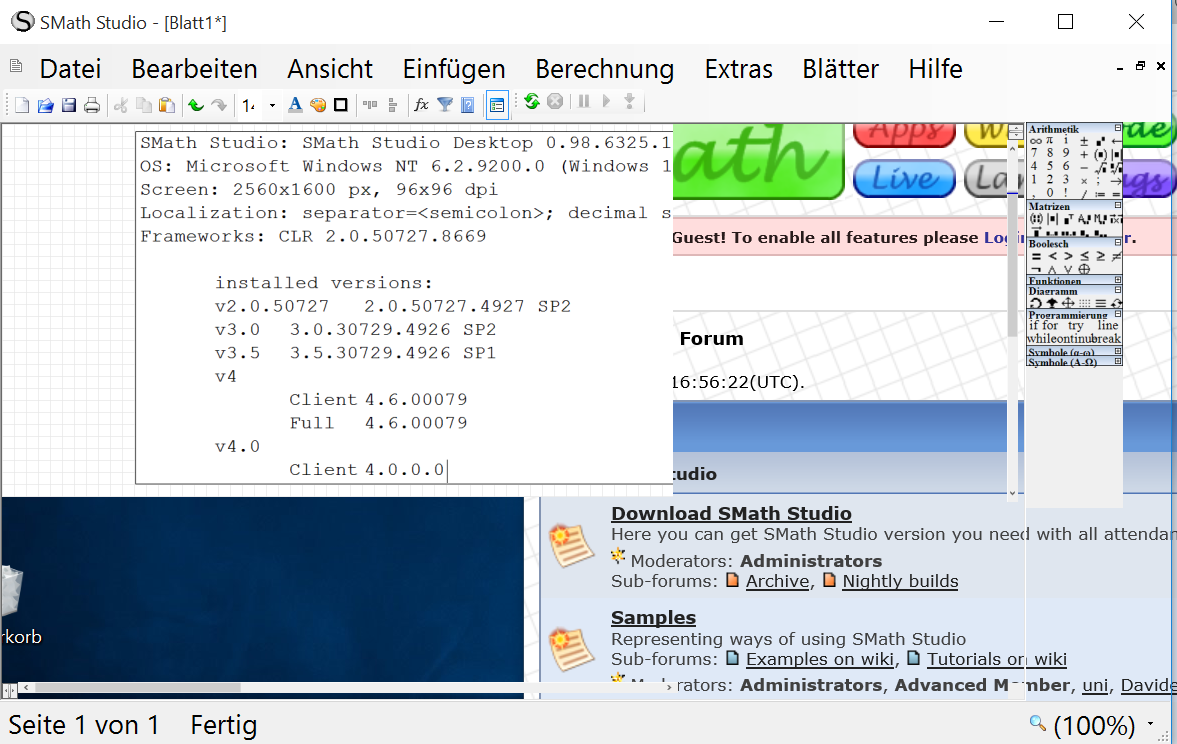Toggle the region border button
Image resolution: width=1177 pixels, height=744 pixels.
pyautogui.click(x=340, y=105)
